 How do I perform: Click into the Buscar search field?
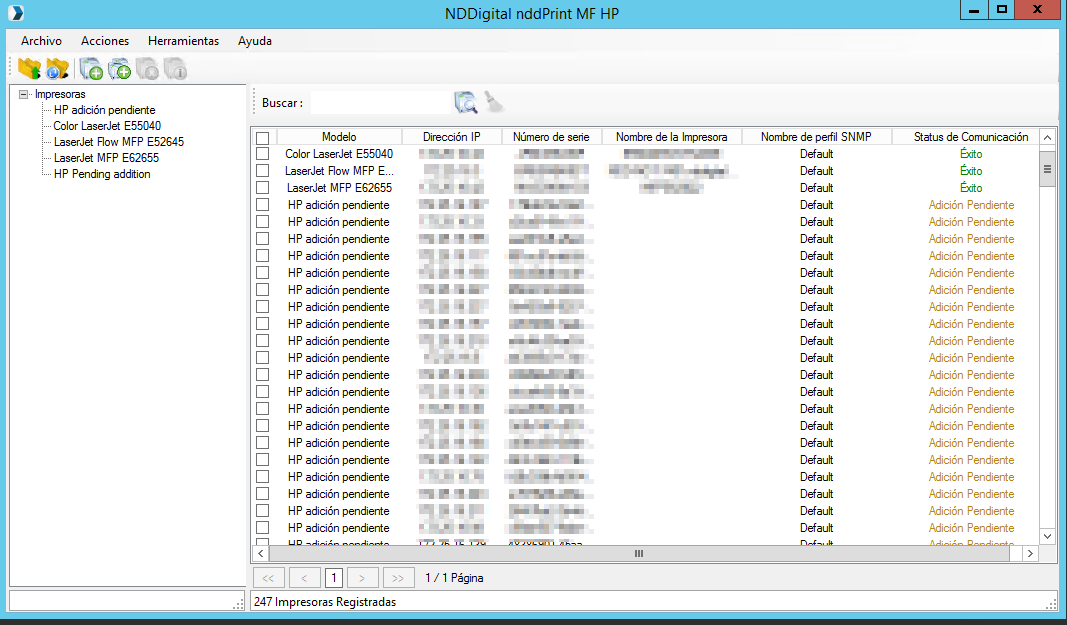(x=380, y=103)
